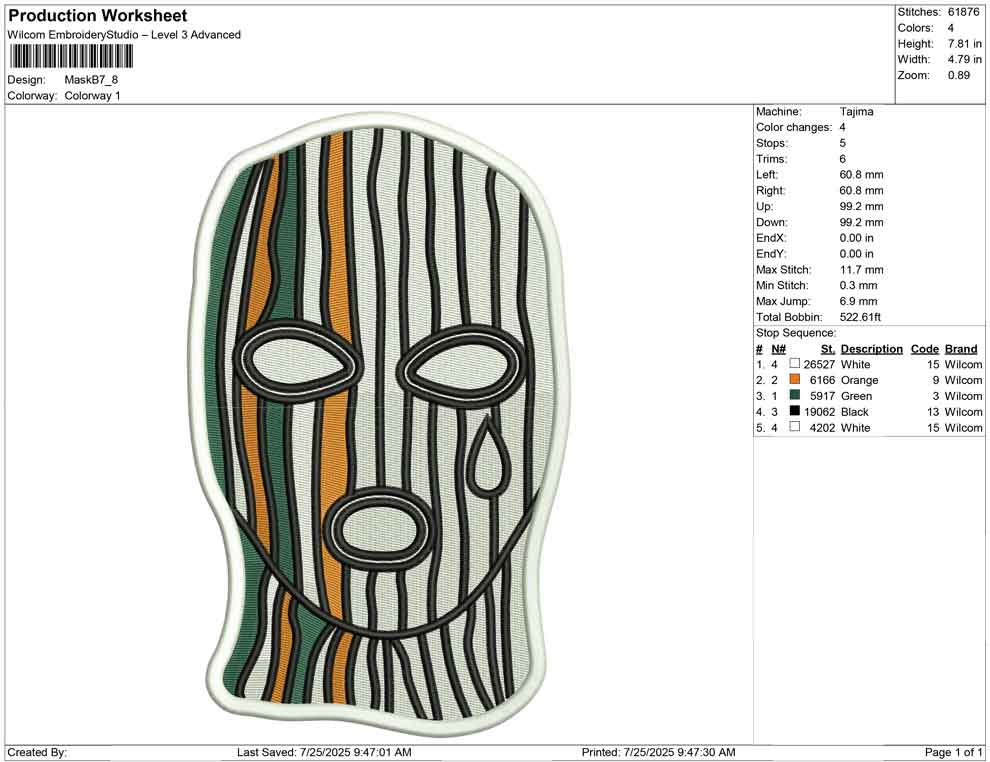This screenshot has width=990, height=762.
Task: Click the 'EndY:' value '0.00 in'
Action: [x=856, y=254]
